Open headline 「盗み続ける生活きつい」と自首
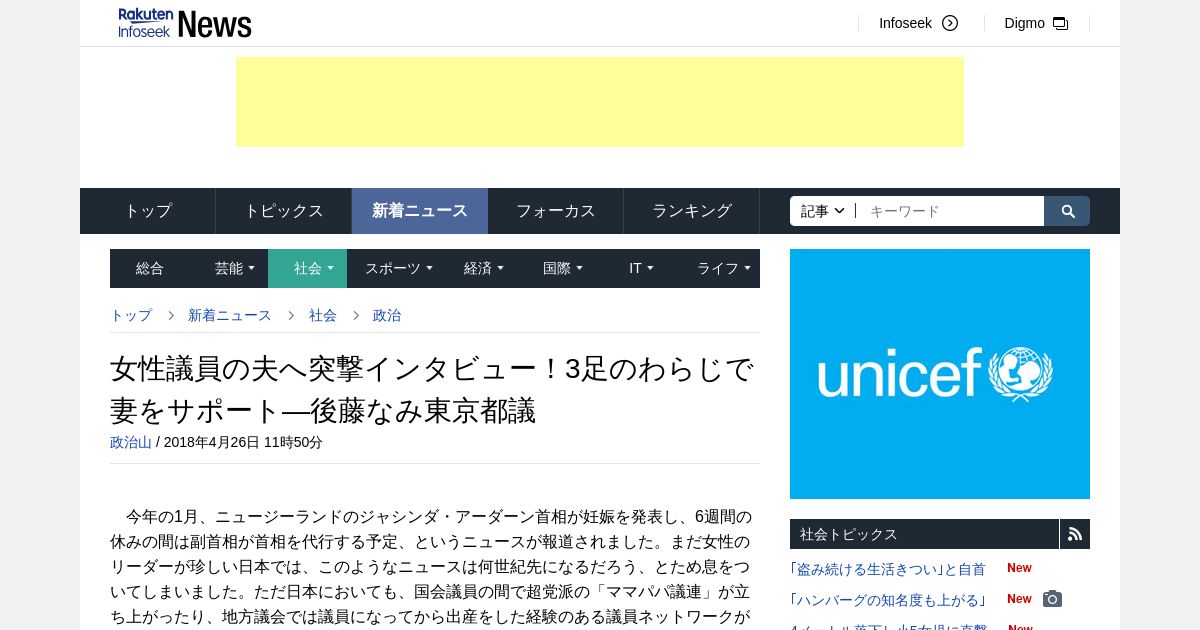Viewport: 1200px width, 630px height. 888,569
